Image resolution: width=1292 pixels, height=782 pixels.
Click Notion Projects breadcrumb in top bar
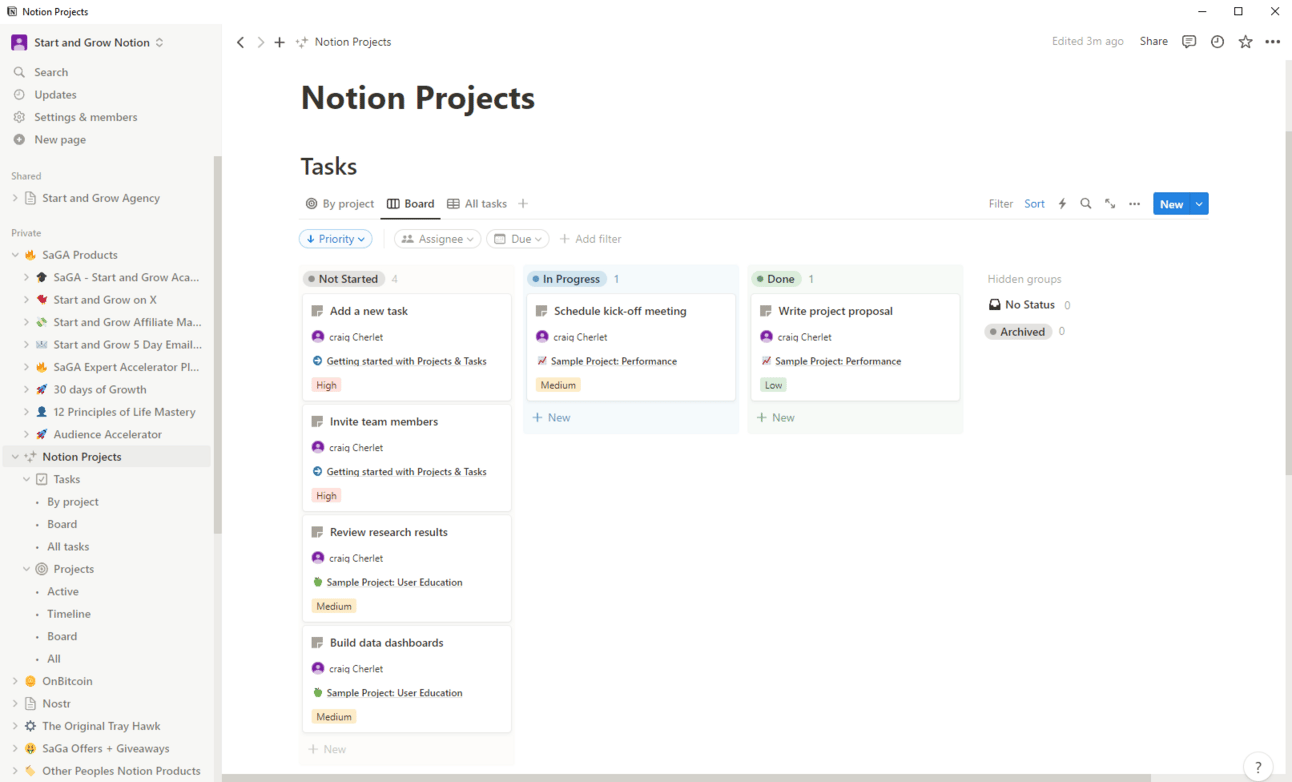coord(343,42)
